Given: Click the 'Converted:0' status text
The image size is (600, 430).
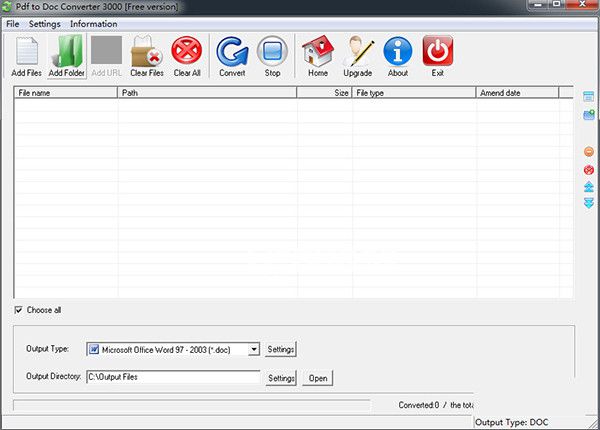Looking at the screenshot, I should point(419,405).
